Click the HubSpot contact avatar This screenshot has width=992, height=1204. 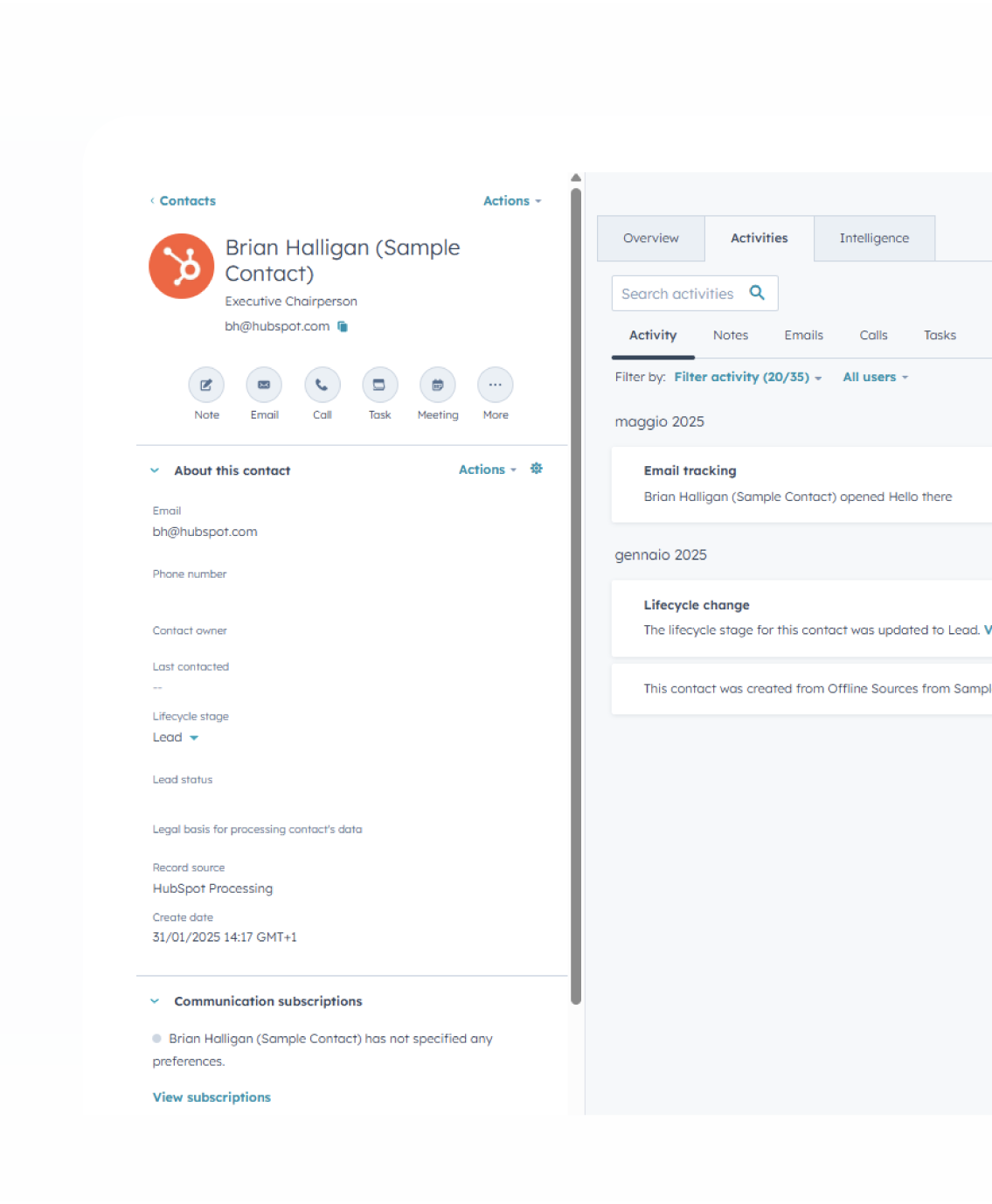(181, 266)
